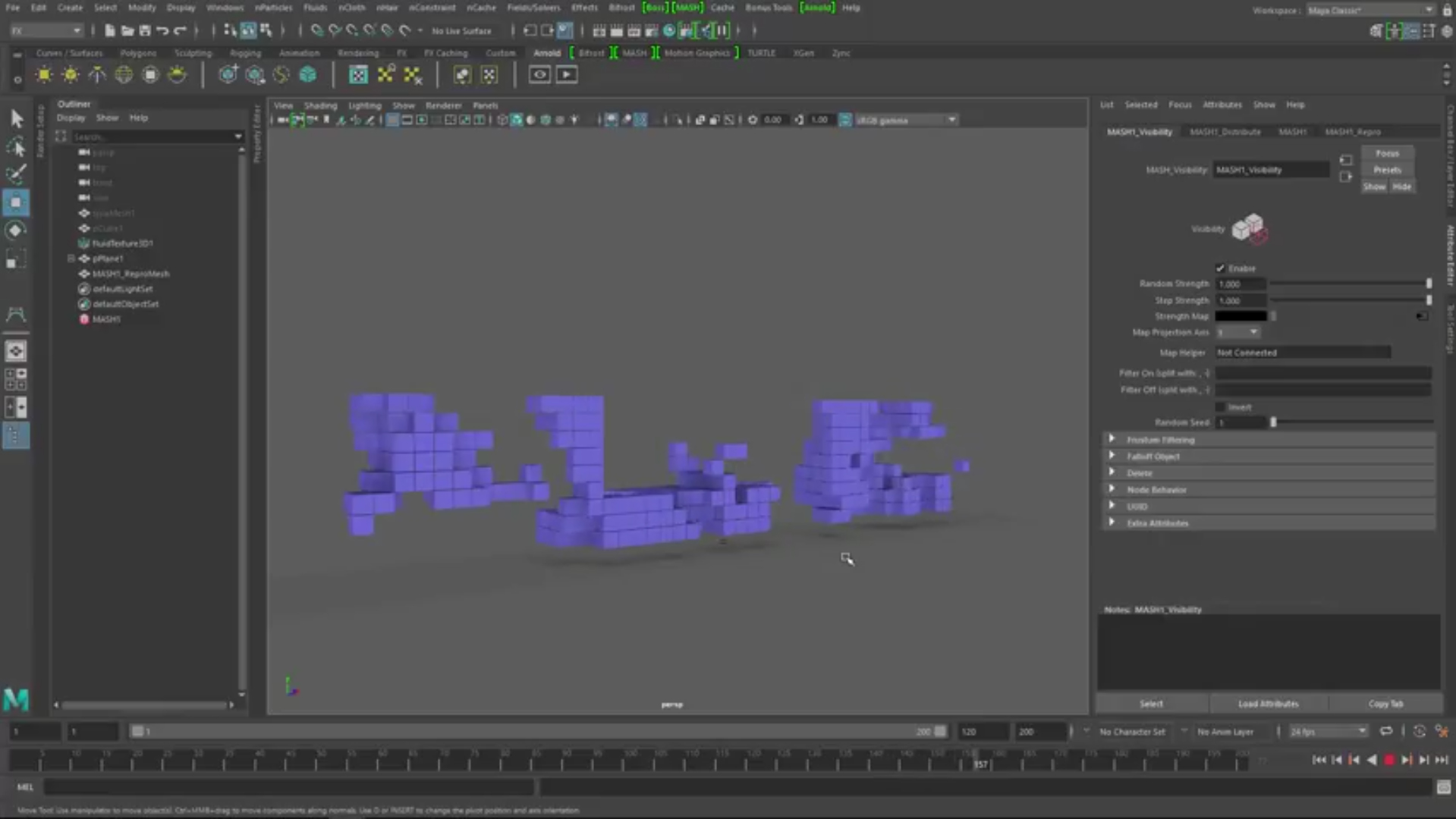
Task: Select the Paint Selection brush tool
Action: click(16, 174)
